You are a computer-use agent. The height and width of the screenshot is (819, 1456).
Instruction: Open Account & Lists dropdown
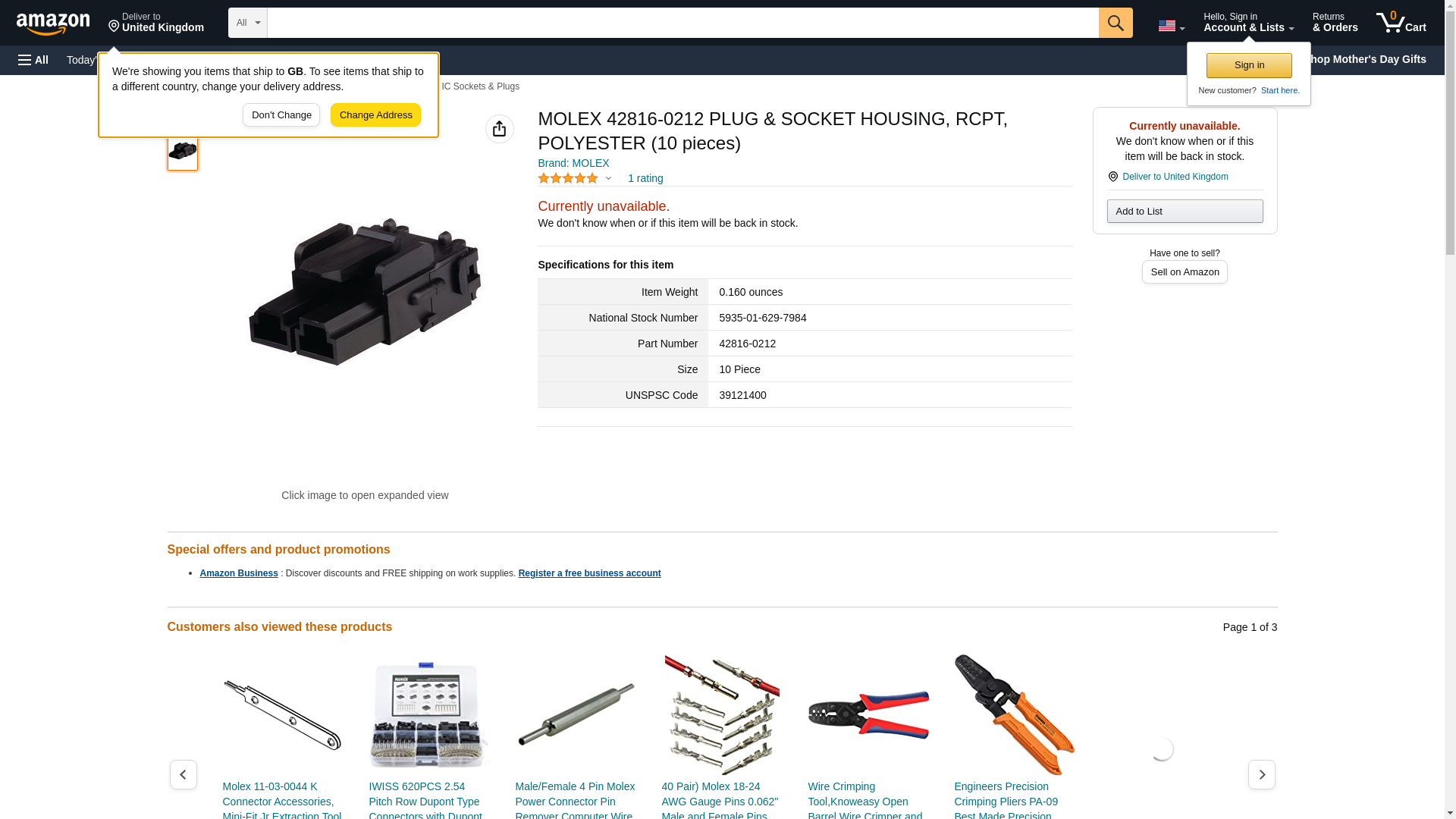coord(1248,23)
